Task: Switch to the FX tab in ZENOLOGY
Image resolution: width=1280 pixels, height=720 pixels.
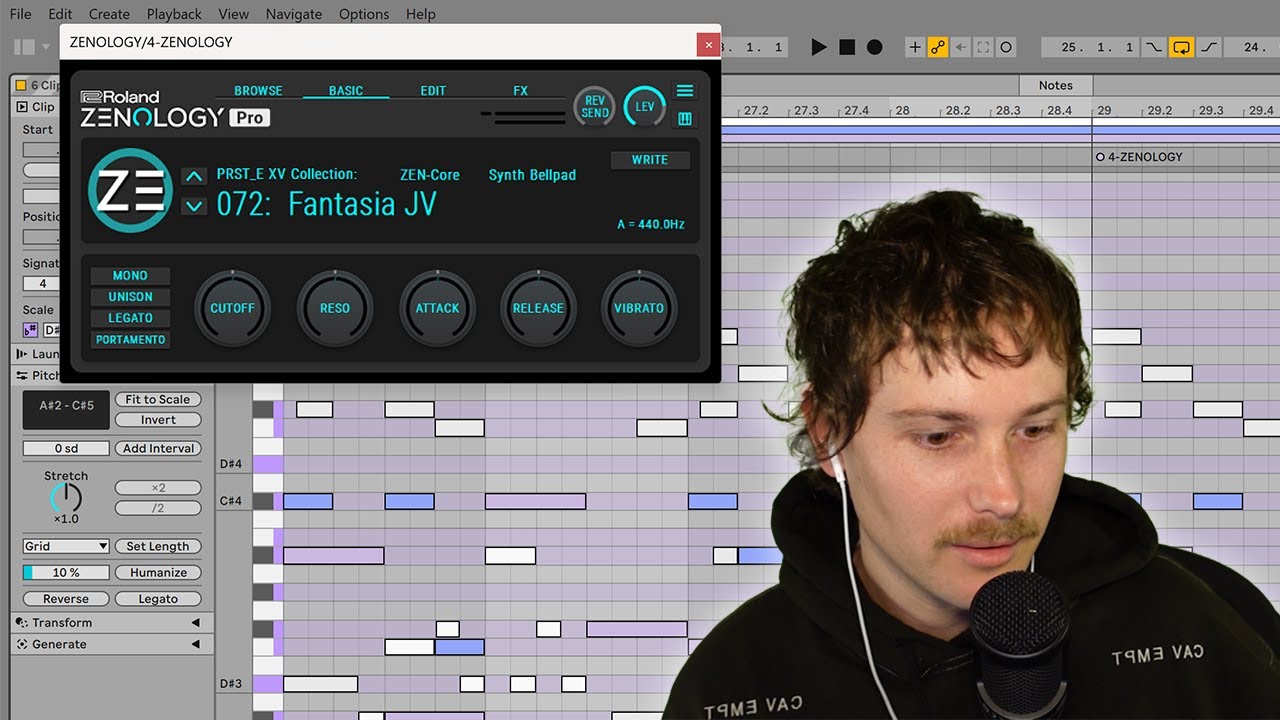Action: coord(520,91)
